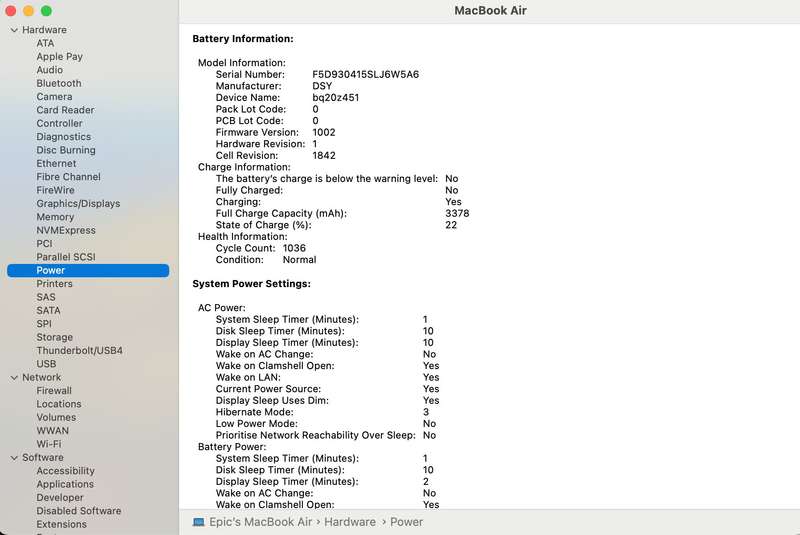Select Diagnostics in the sidebar
Image resolution: width=800 pixels, height=535 pixels.
(x=63, y=137)
